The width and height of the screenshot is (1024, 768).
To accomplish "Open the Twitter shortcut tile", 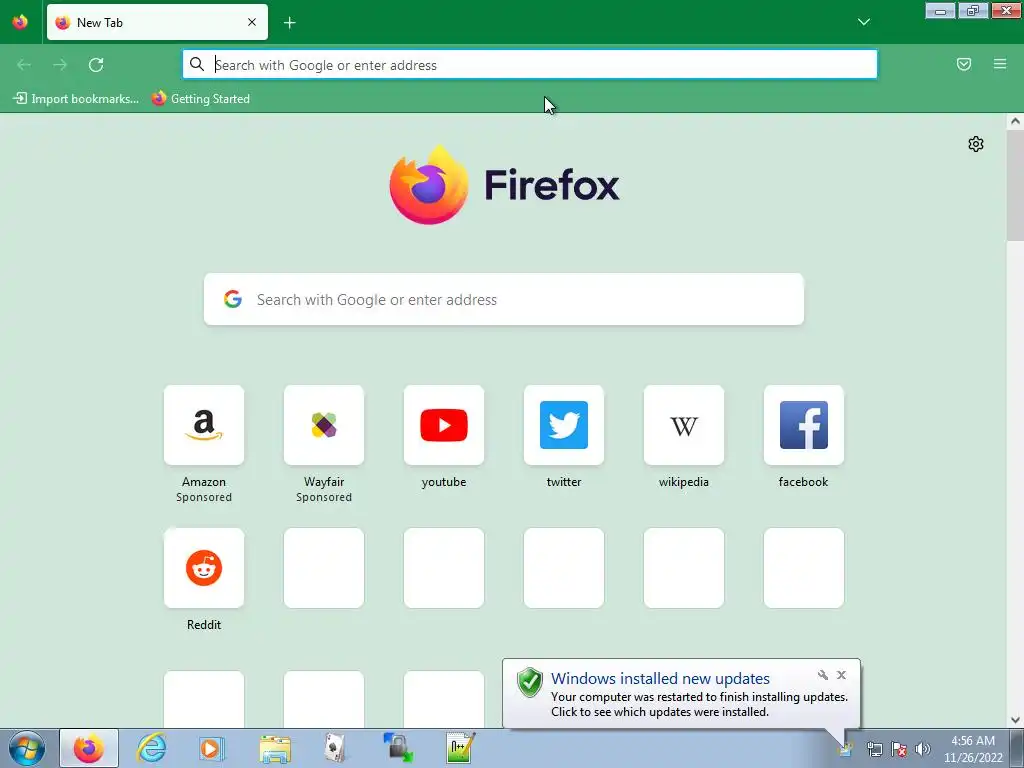I will [x=564, y=425].
